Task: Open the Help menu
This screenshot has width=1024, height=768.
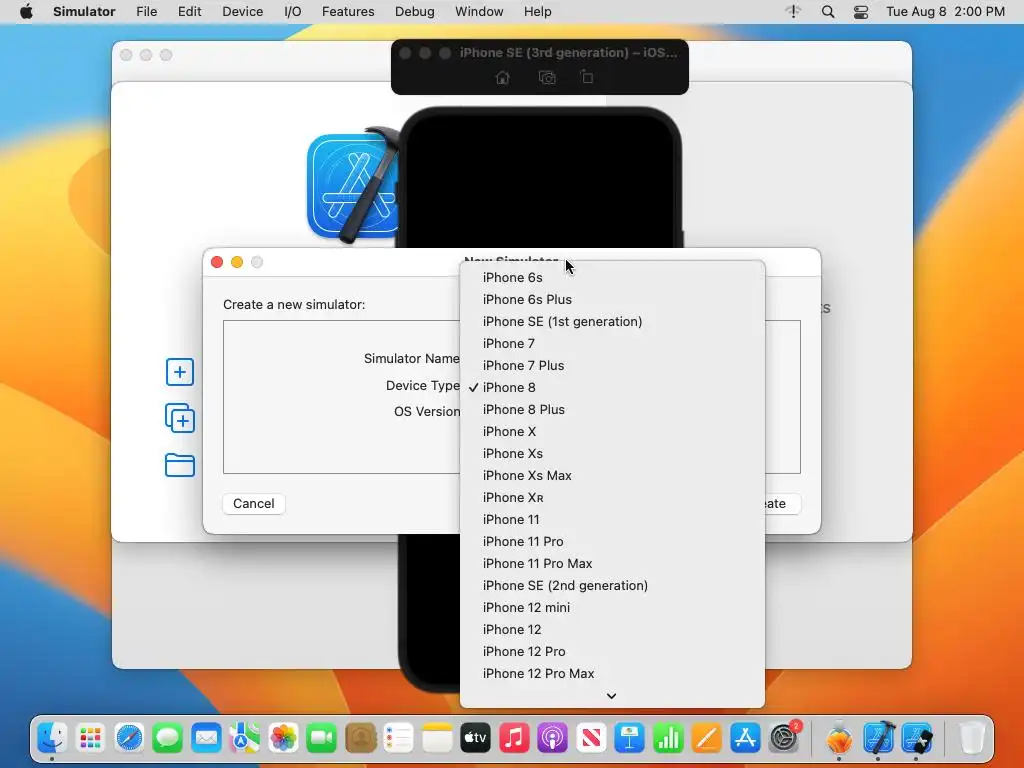Action: [x=537, y=12]
